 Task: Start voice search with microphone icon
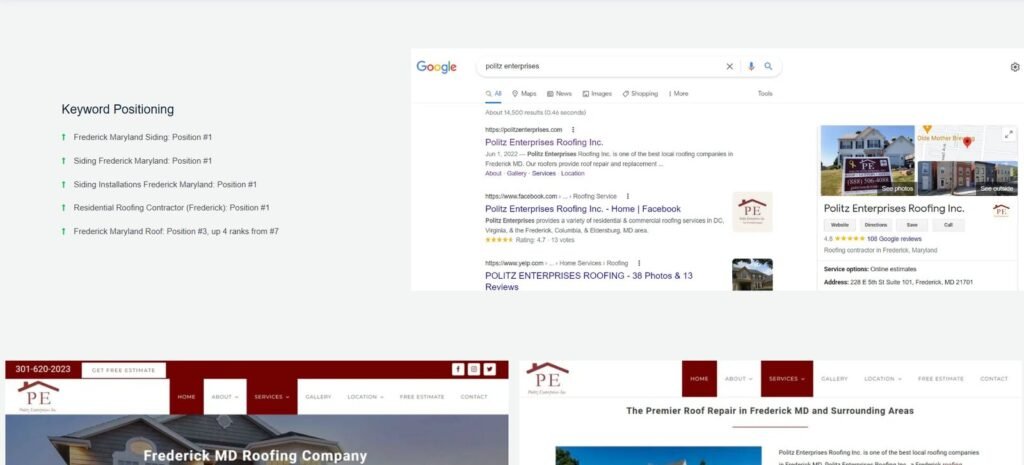(751, 66)
